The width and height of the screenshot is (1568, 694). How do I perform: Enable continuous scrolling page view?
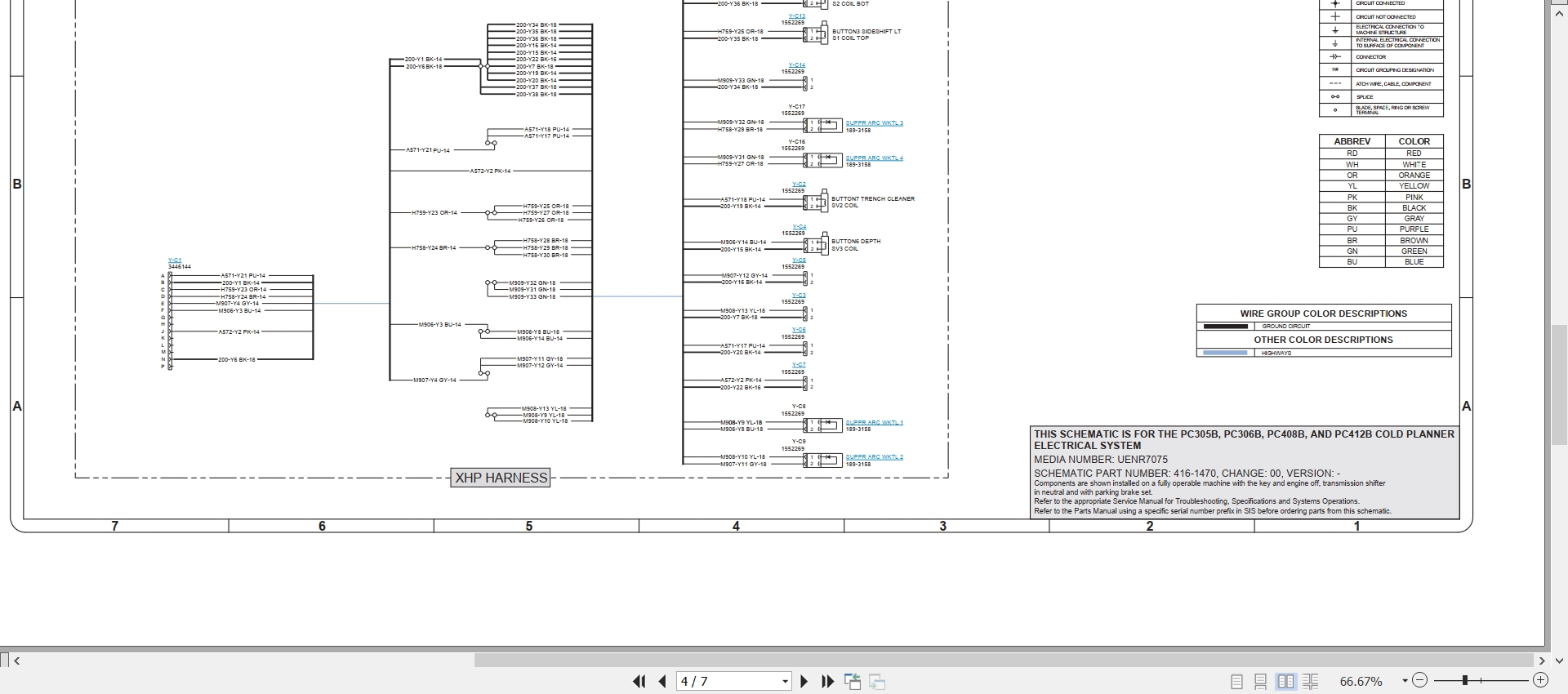pos(1261,681)
